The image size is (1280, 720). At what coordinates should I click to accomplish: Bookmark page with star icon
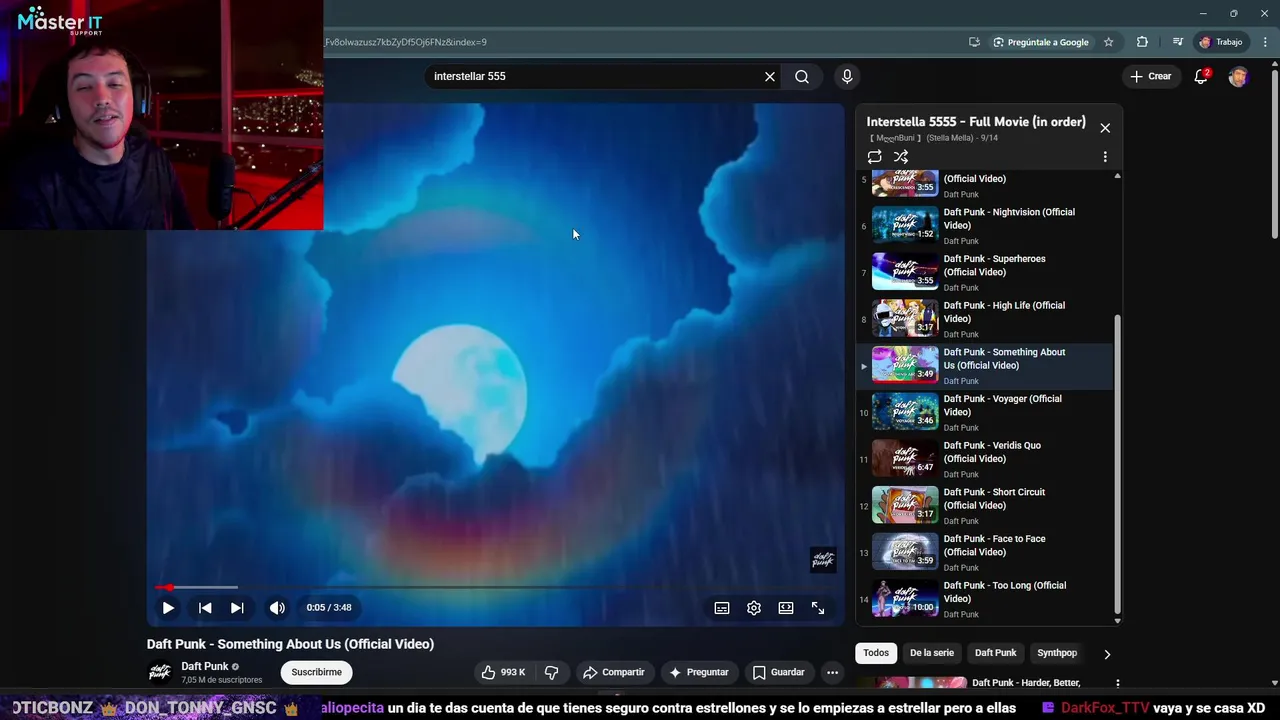[1109, 42]
